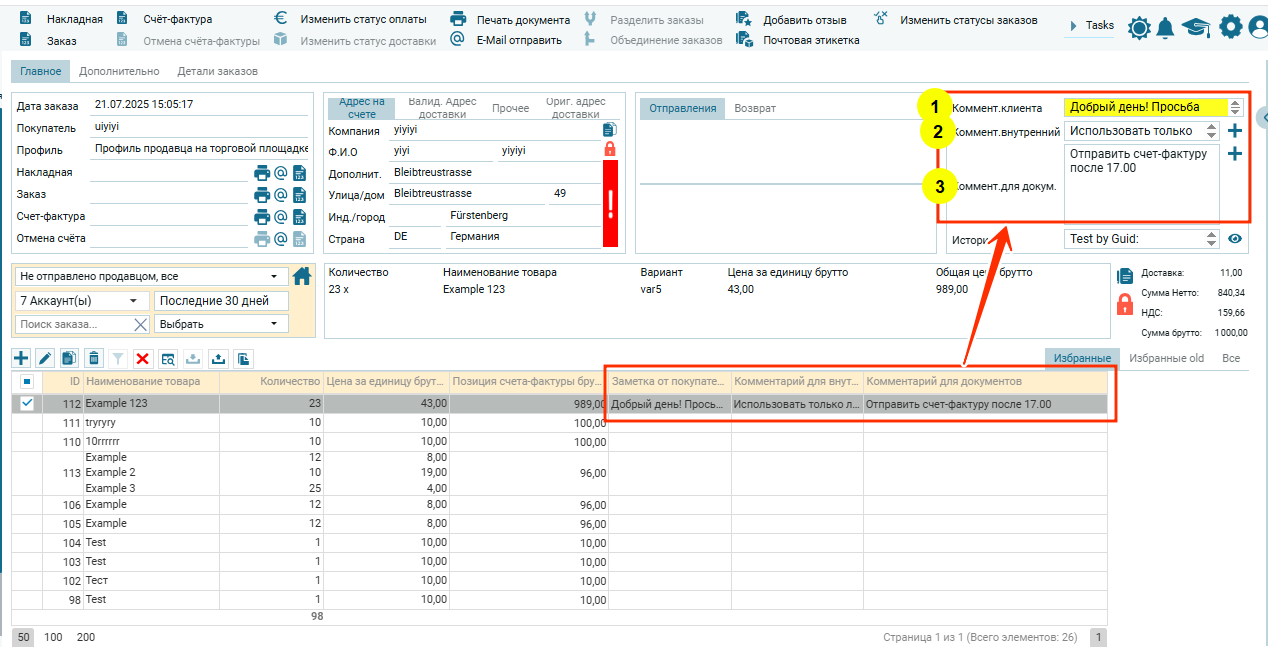Image resolution: width=1268 pixels, height=647 pixels.
Task: Click 'Печать документа' in the top toolbar
Action: tap(511, 20)
